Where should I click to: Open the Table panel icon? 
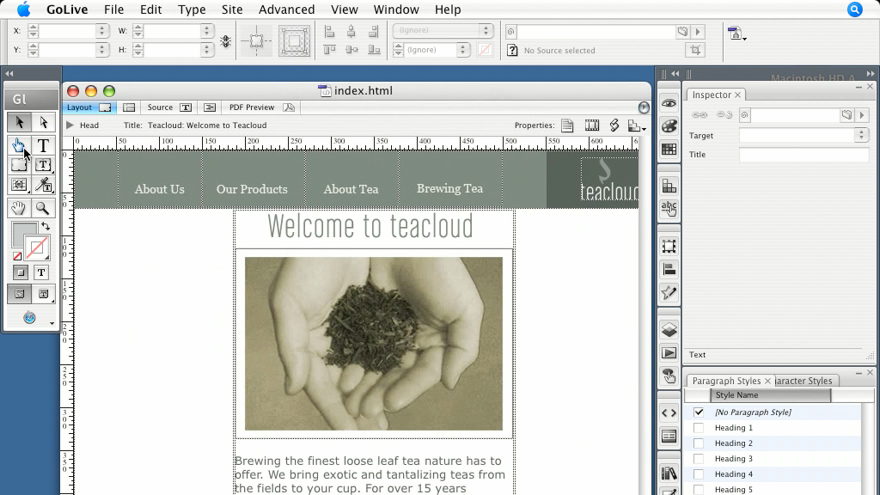[669, 149]
